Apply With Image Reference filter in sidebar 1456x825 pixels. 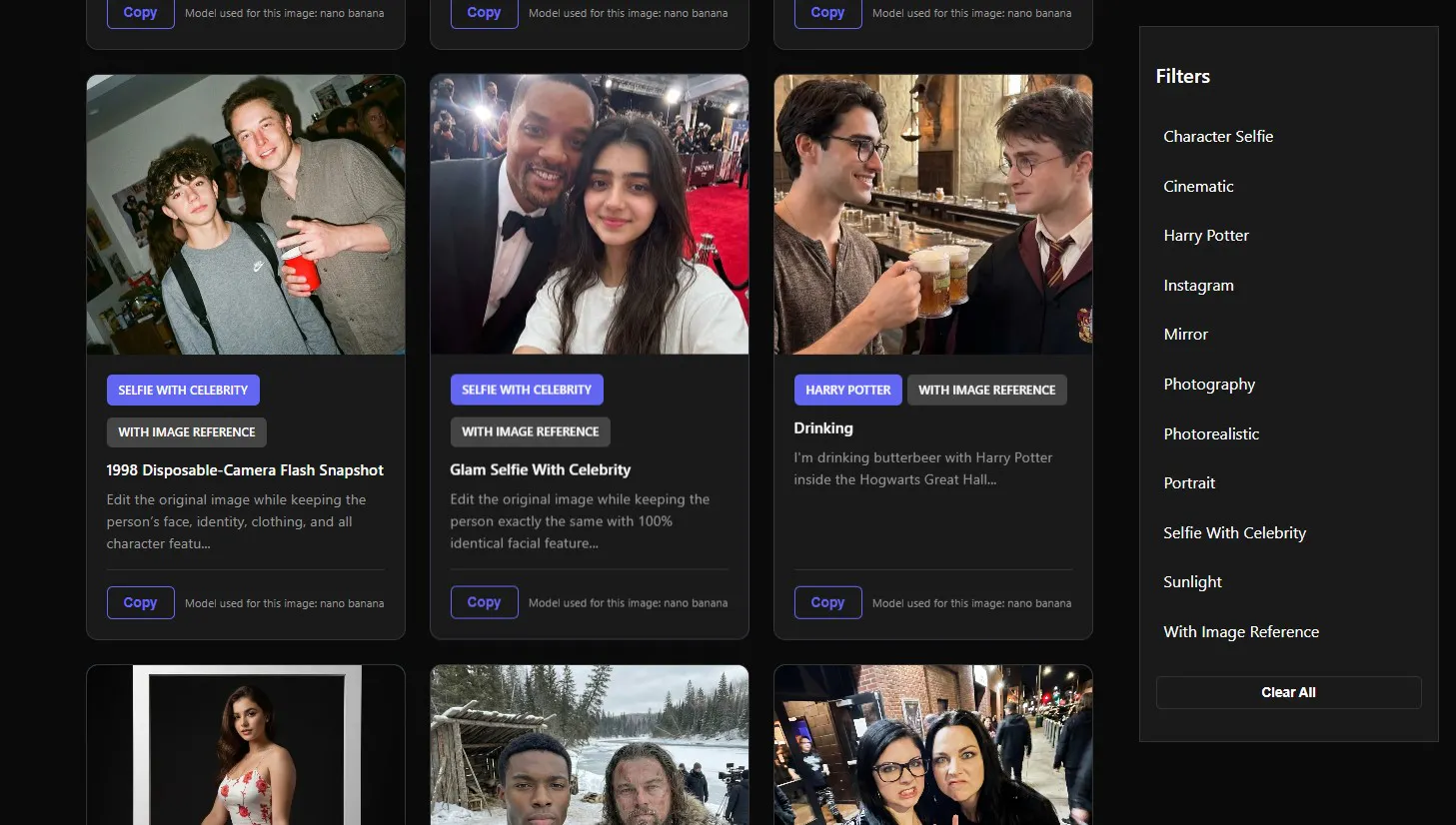point(1241,632)
